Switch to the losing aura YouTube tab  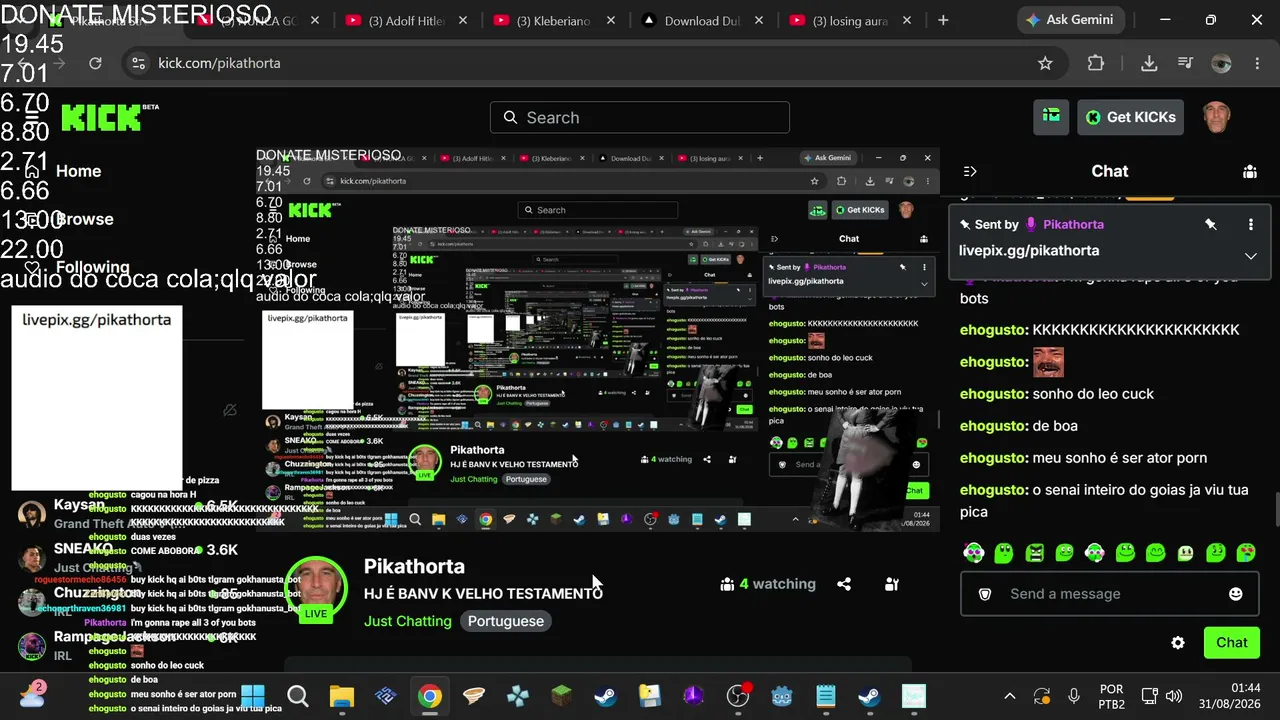point(850,20)
